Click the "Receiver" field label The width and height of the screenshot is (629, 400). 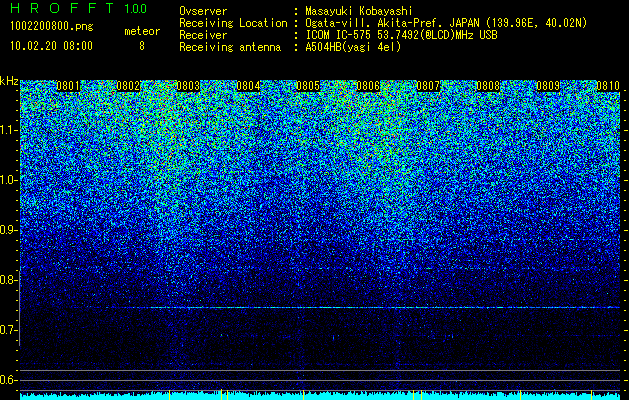(203, 35)
